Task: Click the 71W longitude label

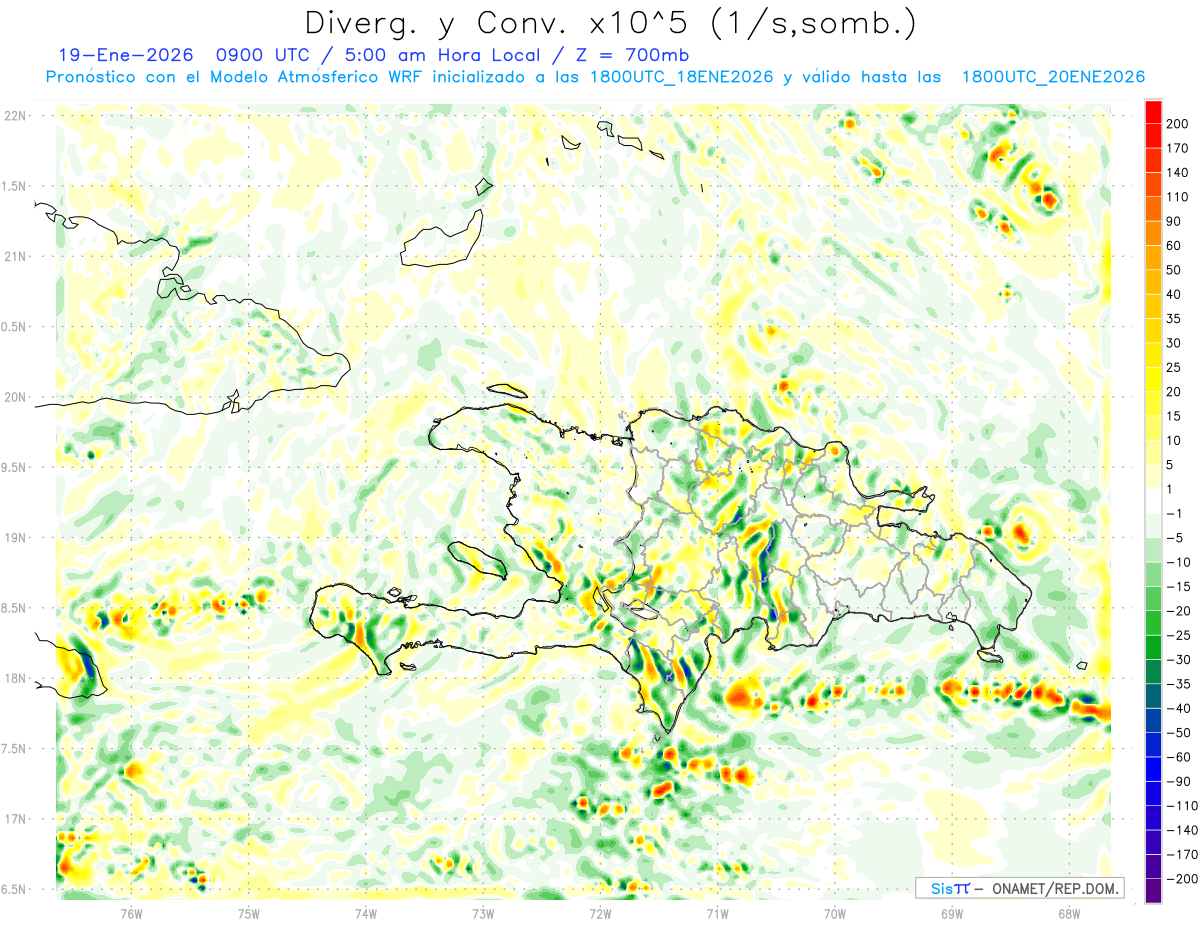Action: [717, 912]
